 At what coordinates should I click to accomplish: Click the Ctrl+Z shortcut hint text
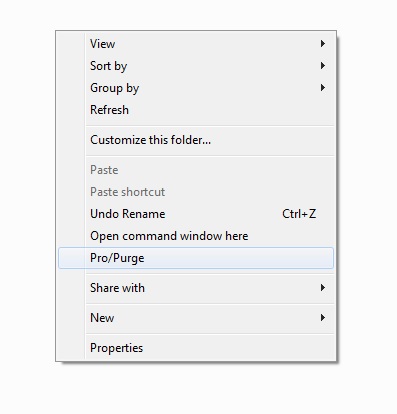[299, 214]
